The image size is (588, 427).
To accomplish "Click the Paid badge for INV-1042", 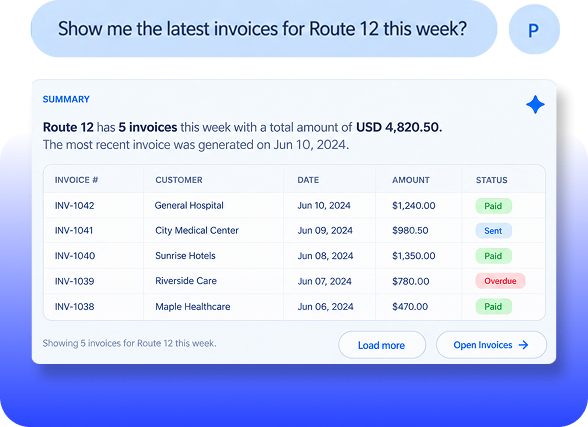I will pyautogui.click(x=494, y=206).
